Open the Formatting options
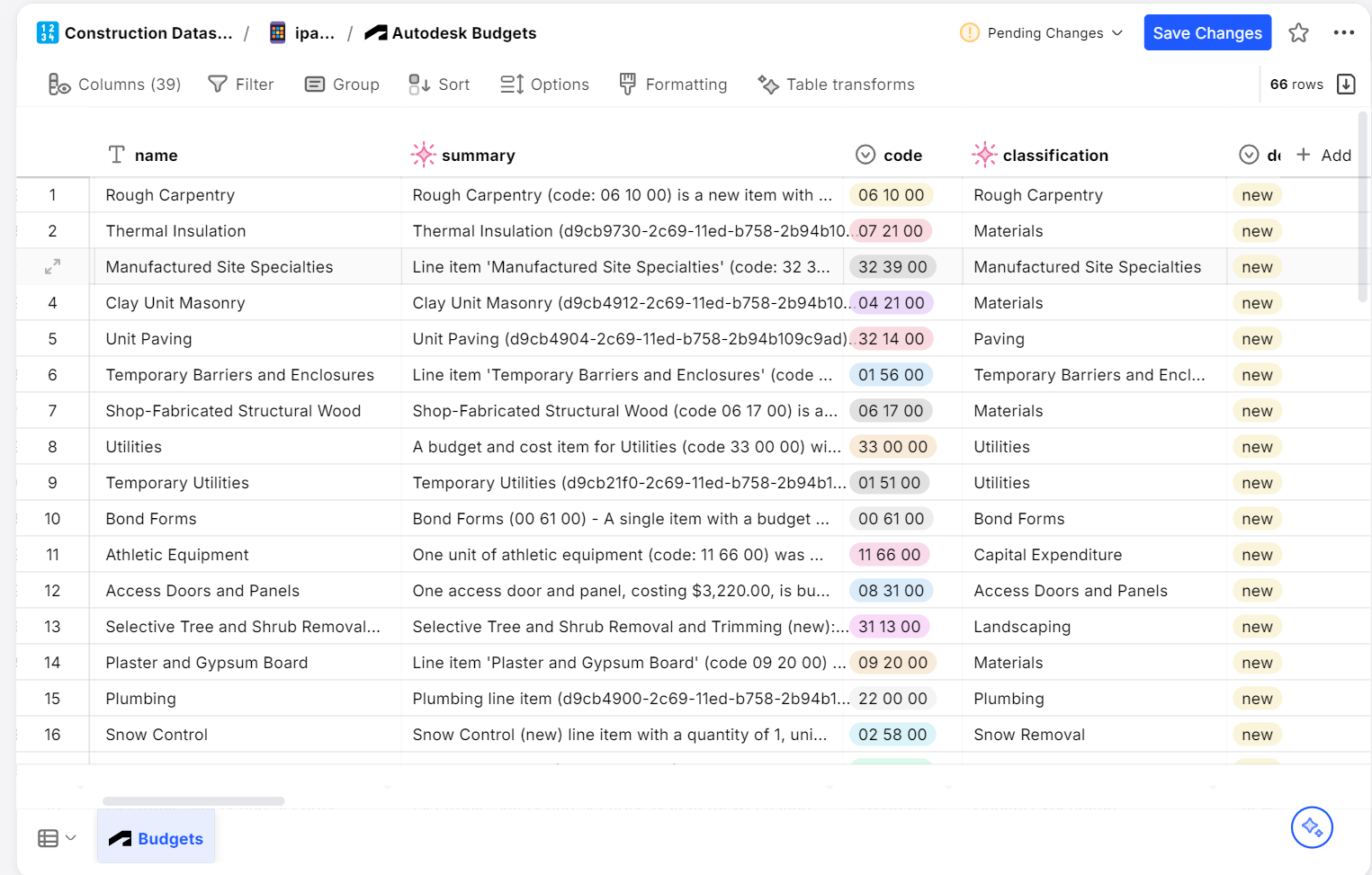1372x875 pixels. point(673,85)
